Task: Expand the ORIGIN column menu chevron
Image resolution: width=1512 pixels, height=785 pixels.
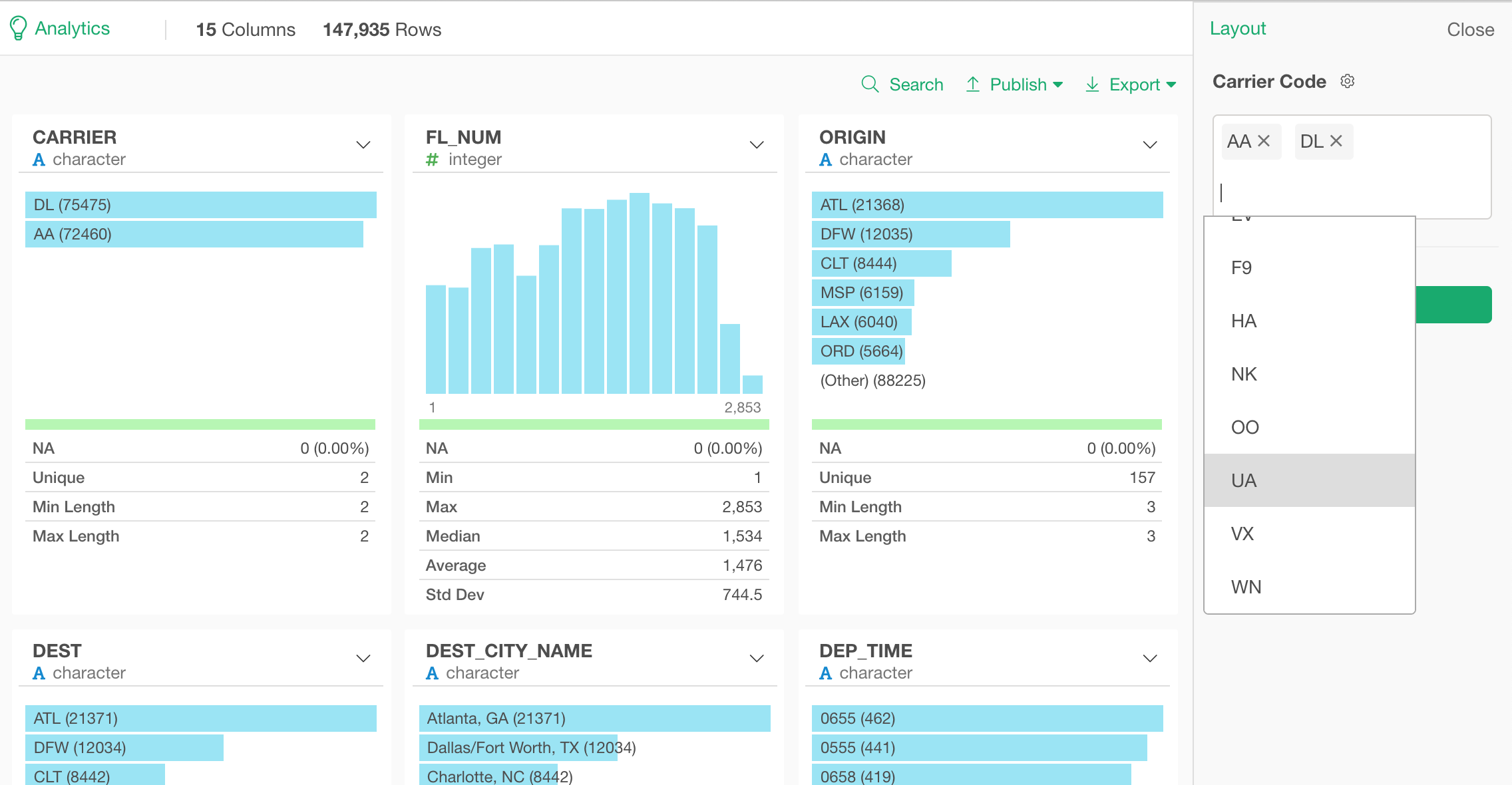Action: click(x=1150, y=145)
